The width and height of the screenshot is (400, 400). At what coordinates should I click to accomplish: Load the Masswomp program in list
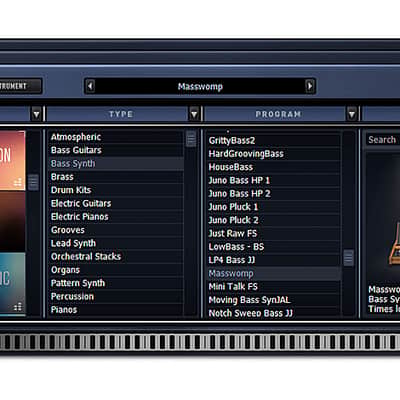click(x=274, y=274)
